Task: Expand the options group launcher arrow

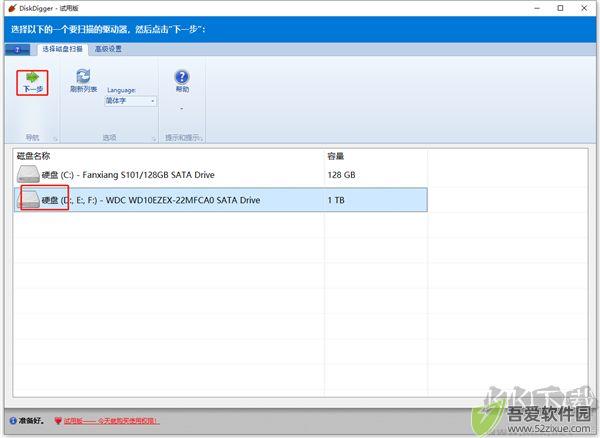Action: [x=154, y=139]
